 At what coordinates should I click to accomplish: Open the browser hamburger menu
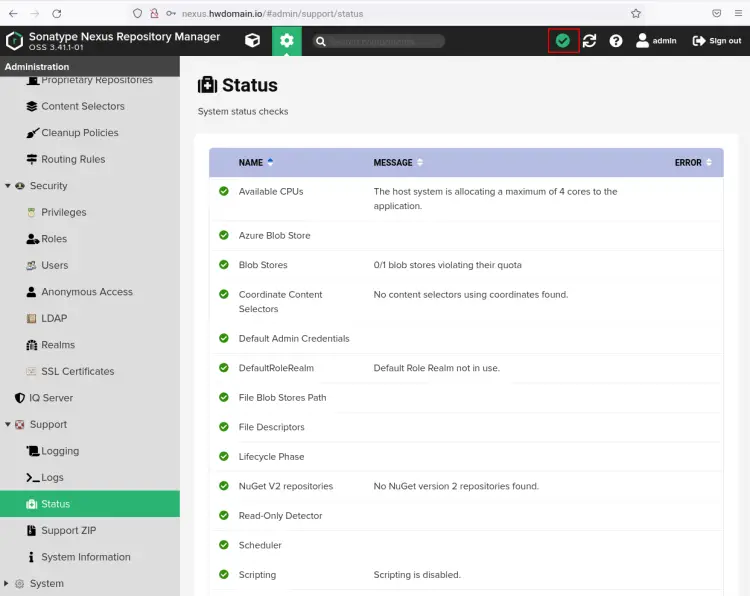pyautogui.click(x=739, y=13)
